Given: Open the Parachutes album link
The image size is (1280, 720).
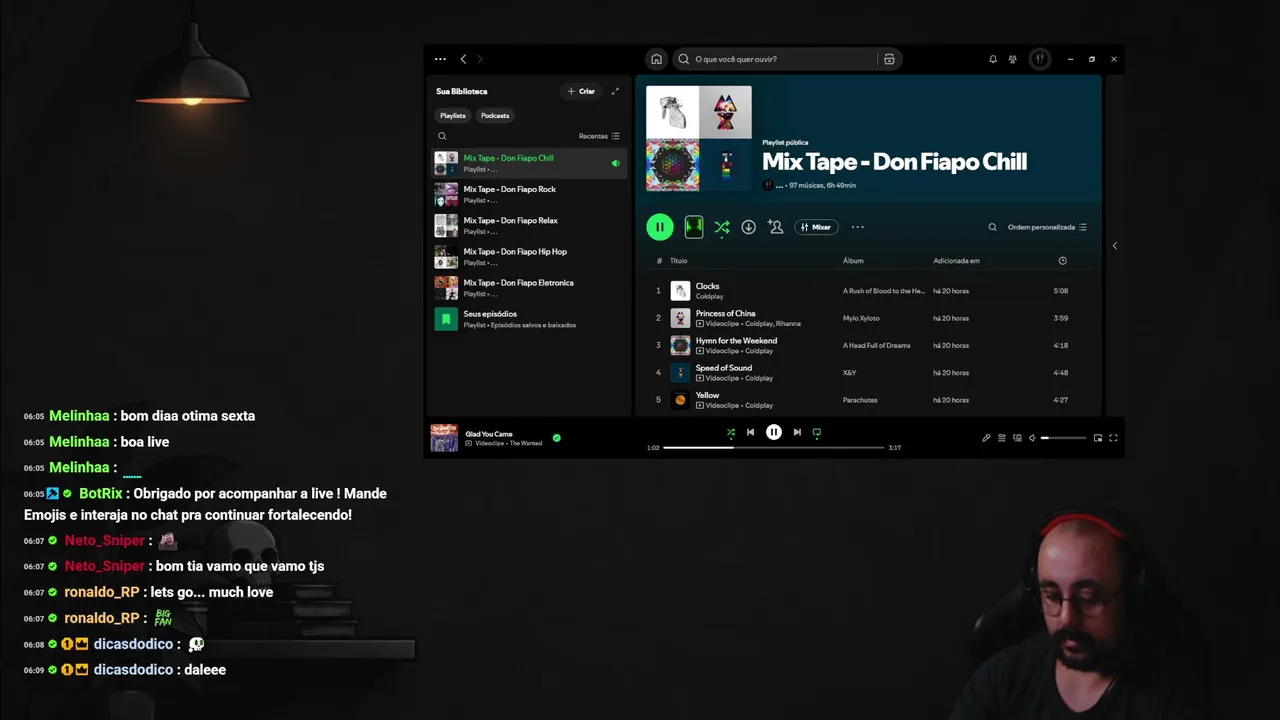Looking at the screenshot, I should [860, 400].
